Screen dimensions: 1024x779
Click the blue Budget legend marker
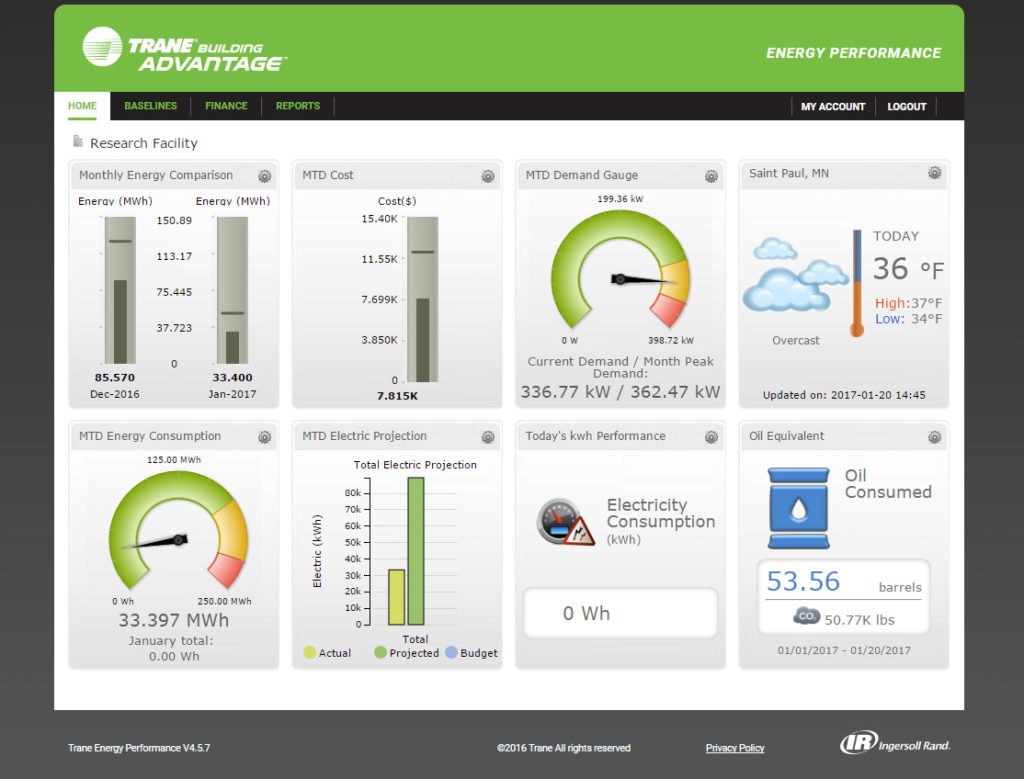(451, 652)
